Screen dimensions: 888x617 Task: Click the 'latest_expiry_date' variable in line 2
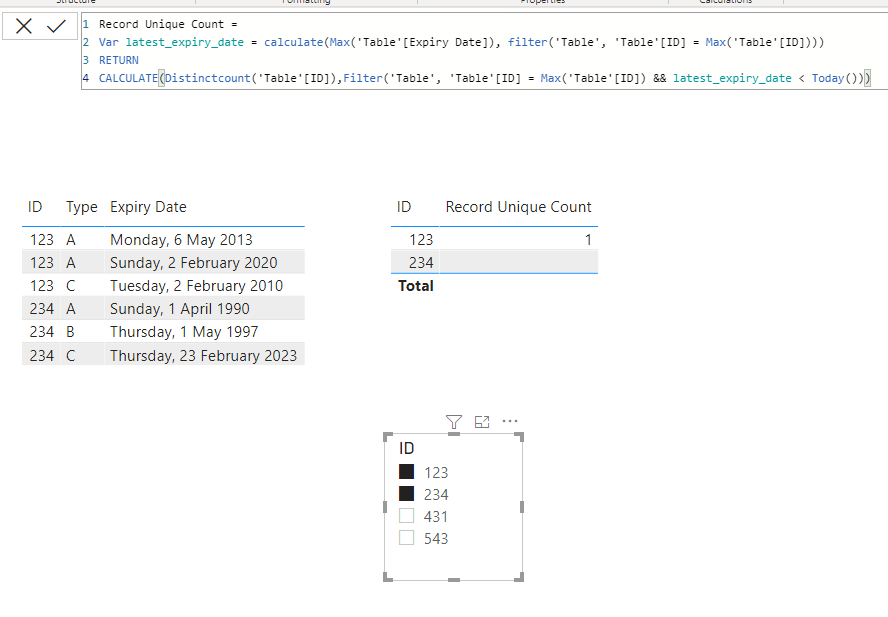185,42
